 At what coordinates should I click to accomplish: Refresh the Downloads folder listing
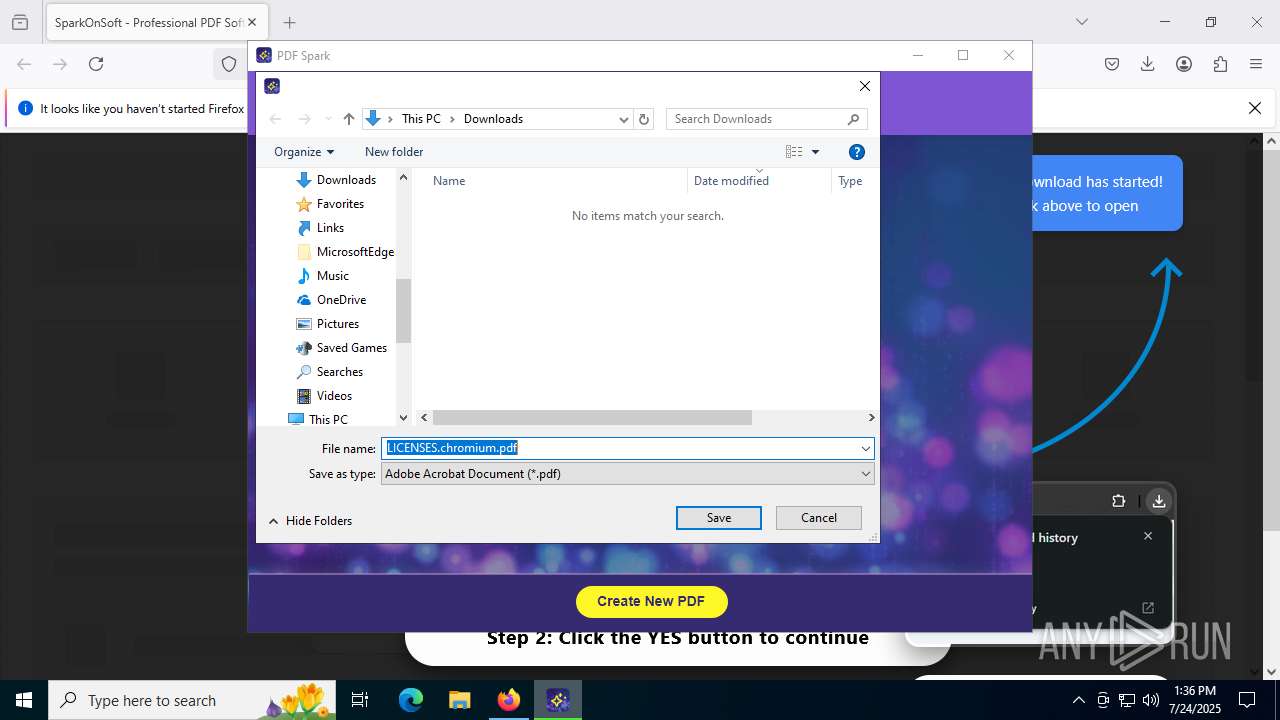644,119
